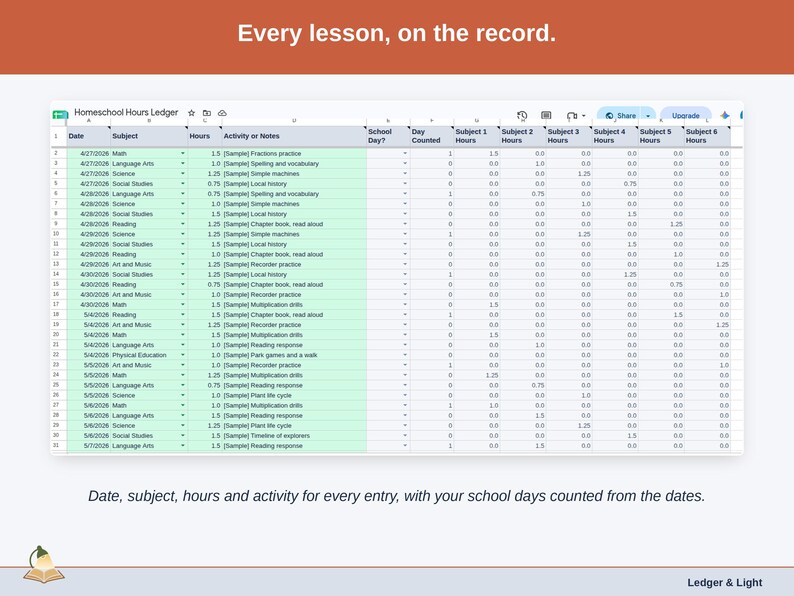Viewport: 794px width, 596px height.
Task: Click the Meet camera icon
Action: [x=572, y=116]
